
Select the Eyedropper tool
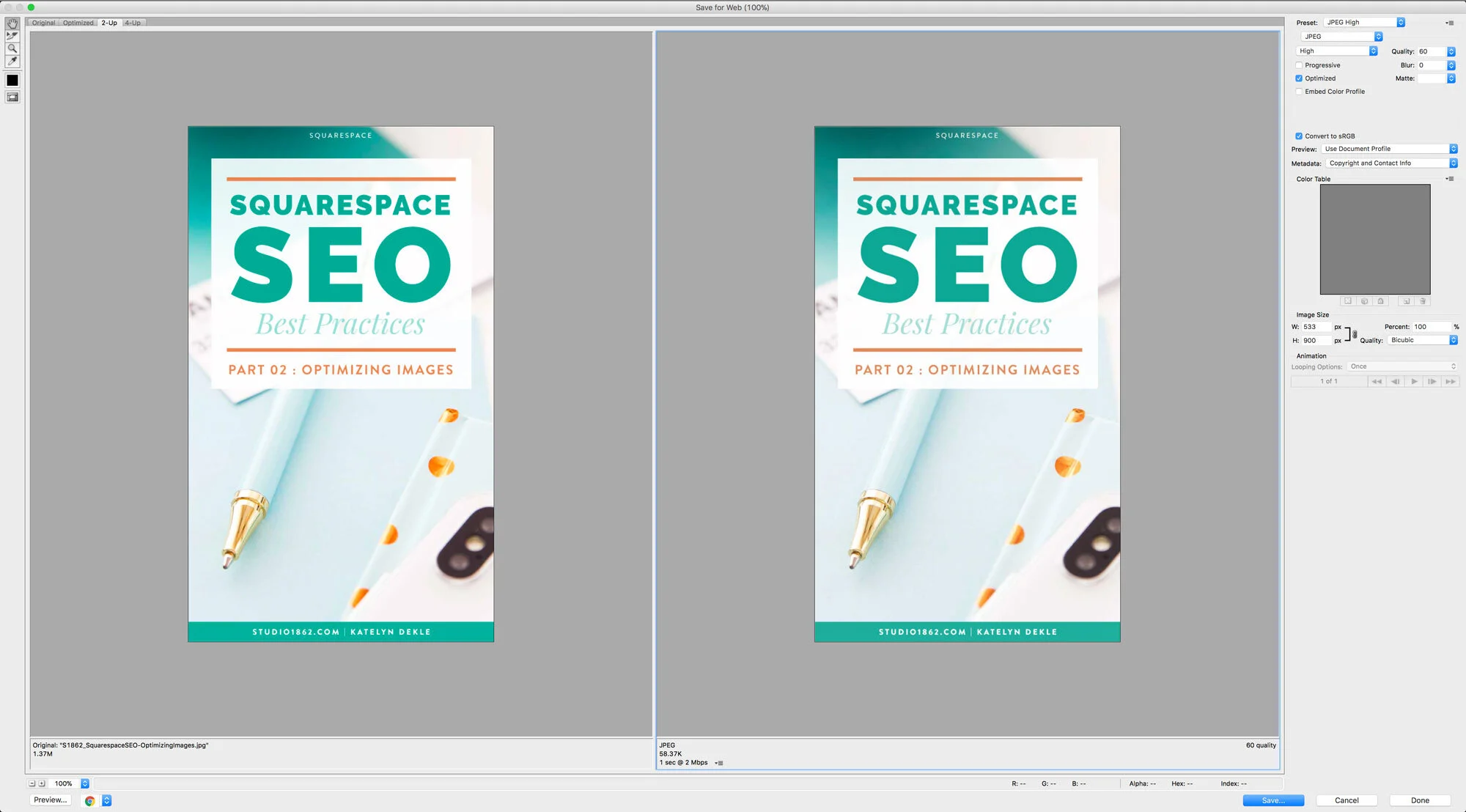pos(12,62)
